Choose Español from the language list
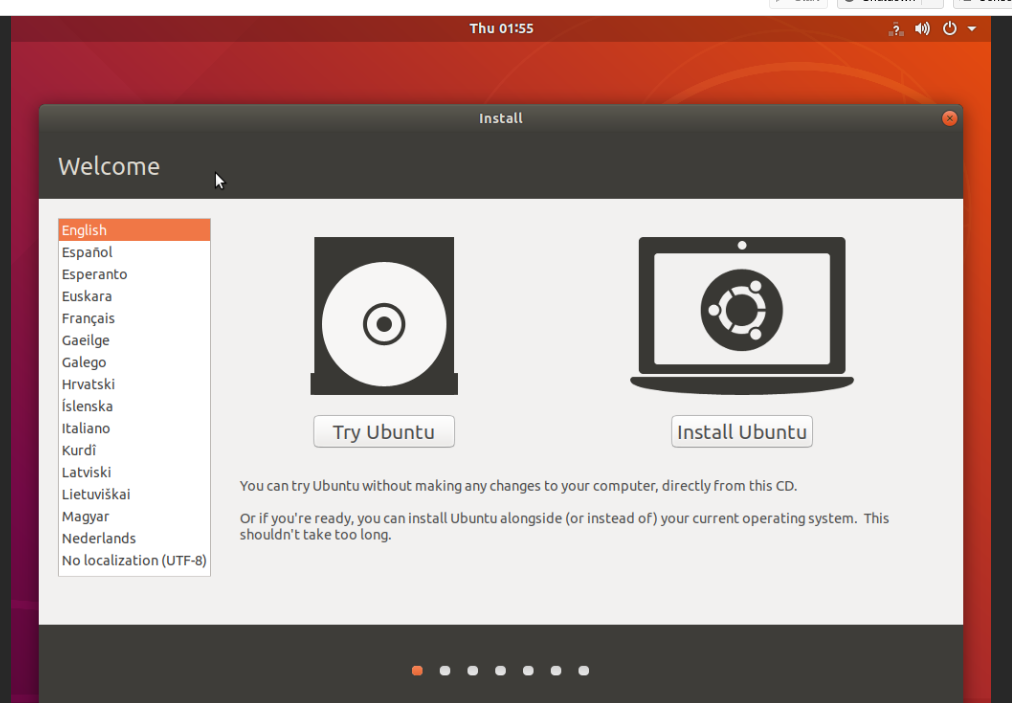The image size is (1012, 703). (87, 253)
